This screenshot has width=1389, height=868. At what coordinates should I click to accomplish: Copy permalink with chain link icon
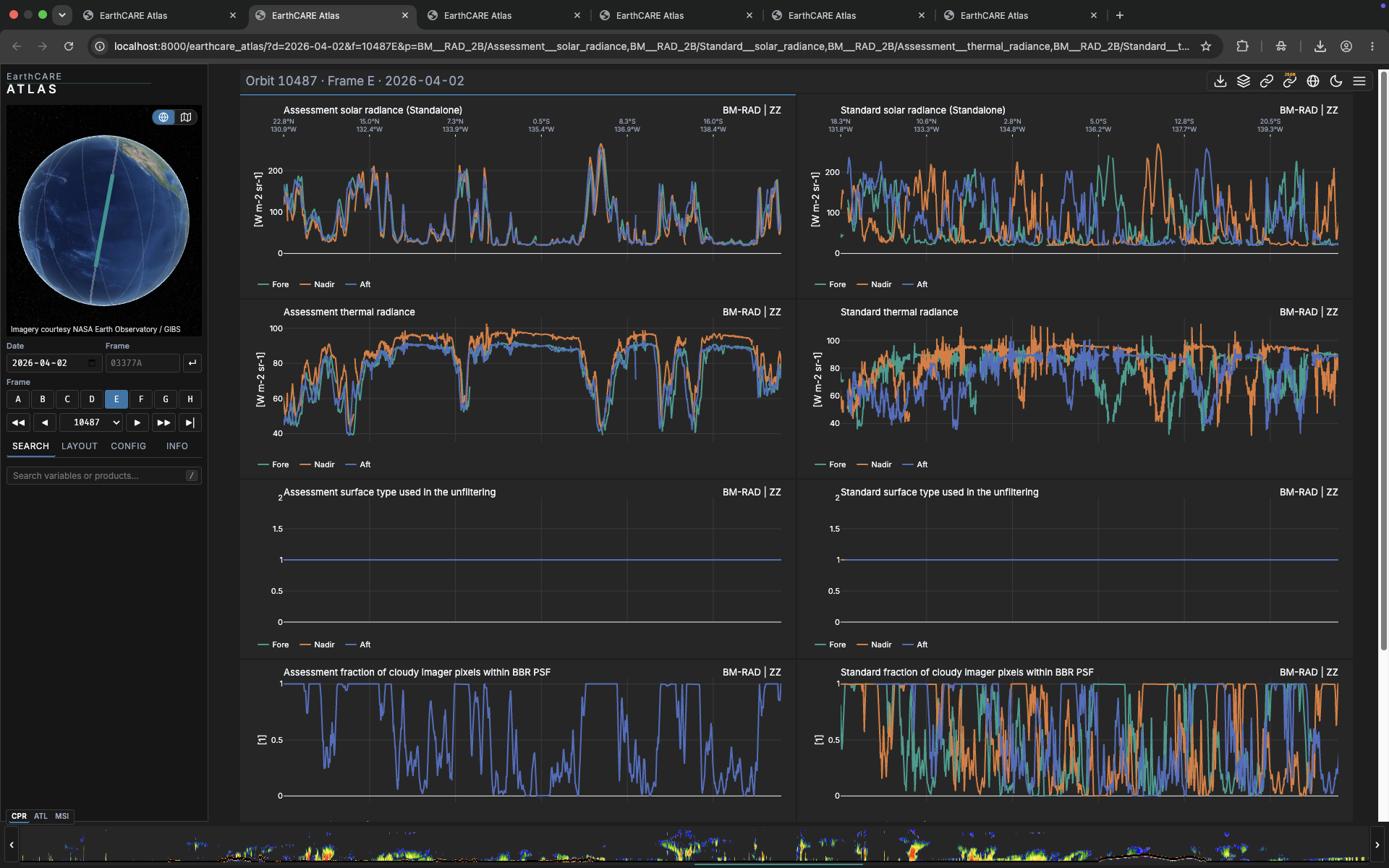point(1266,81)
